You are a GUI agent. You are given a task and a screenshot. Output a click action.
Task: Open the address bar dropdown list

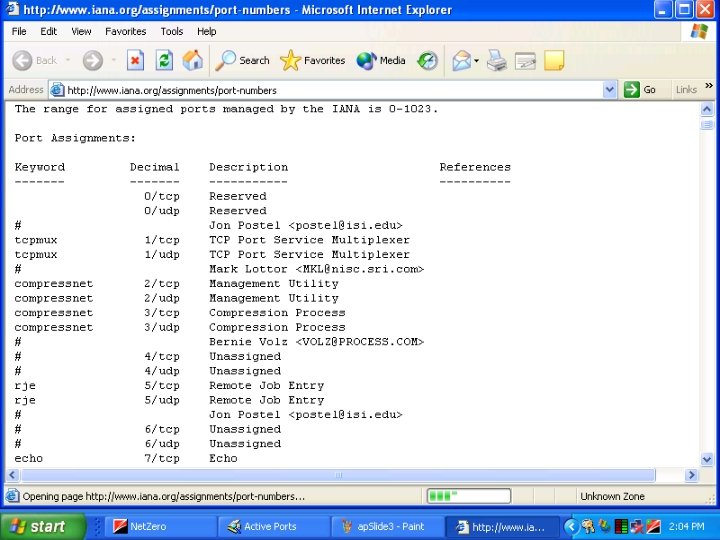point(609,90)
